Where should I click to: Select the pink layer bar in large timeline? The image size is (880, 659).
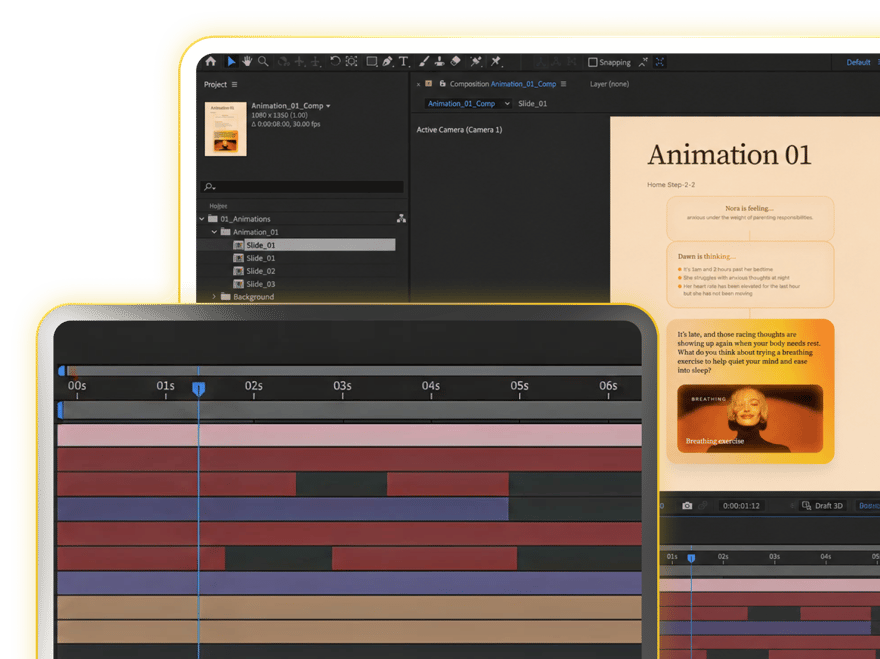349,435
